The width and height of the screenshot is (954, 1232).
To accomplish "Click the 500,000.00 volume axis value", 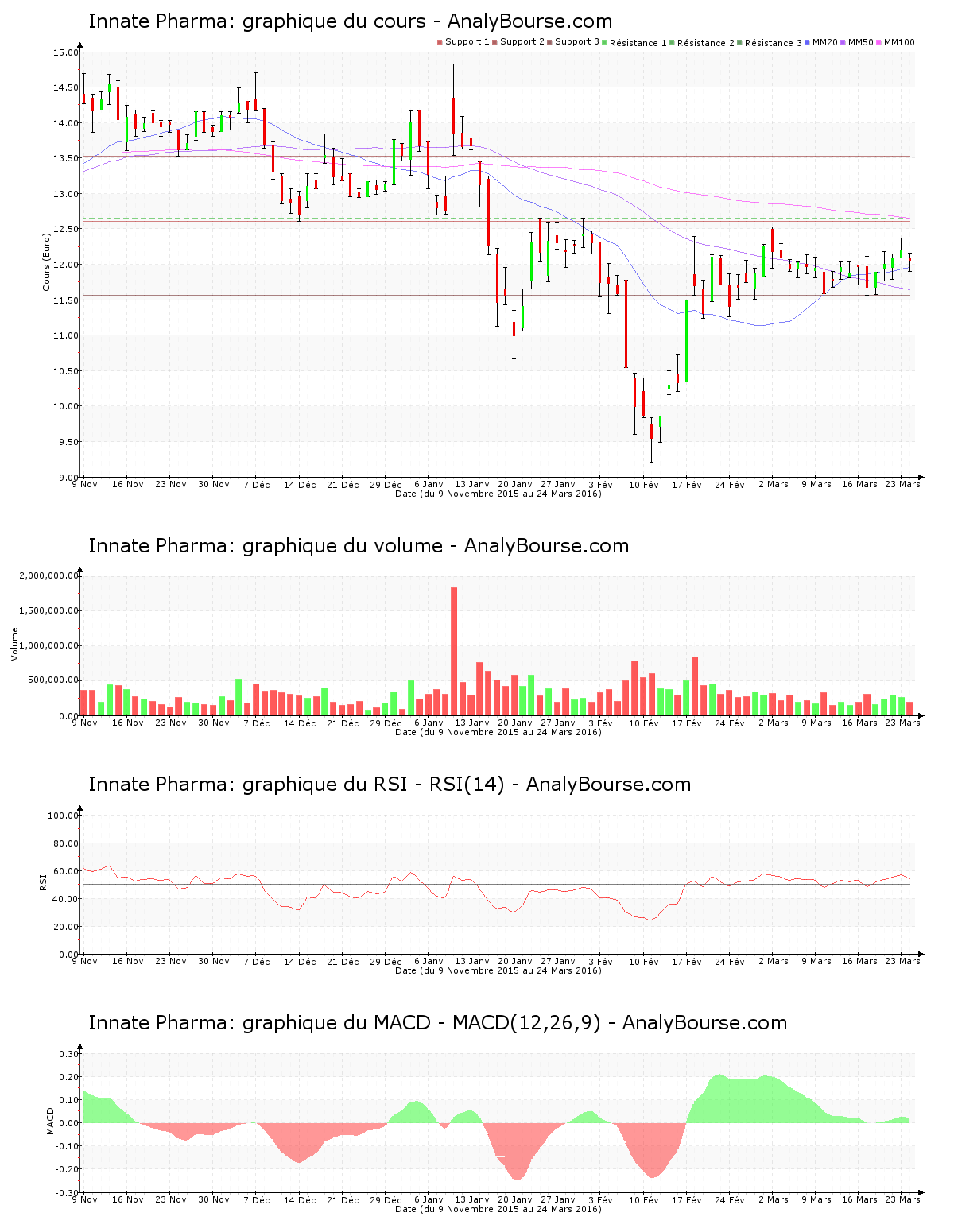I will point(54,680).
